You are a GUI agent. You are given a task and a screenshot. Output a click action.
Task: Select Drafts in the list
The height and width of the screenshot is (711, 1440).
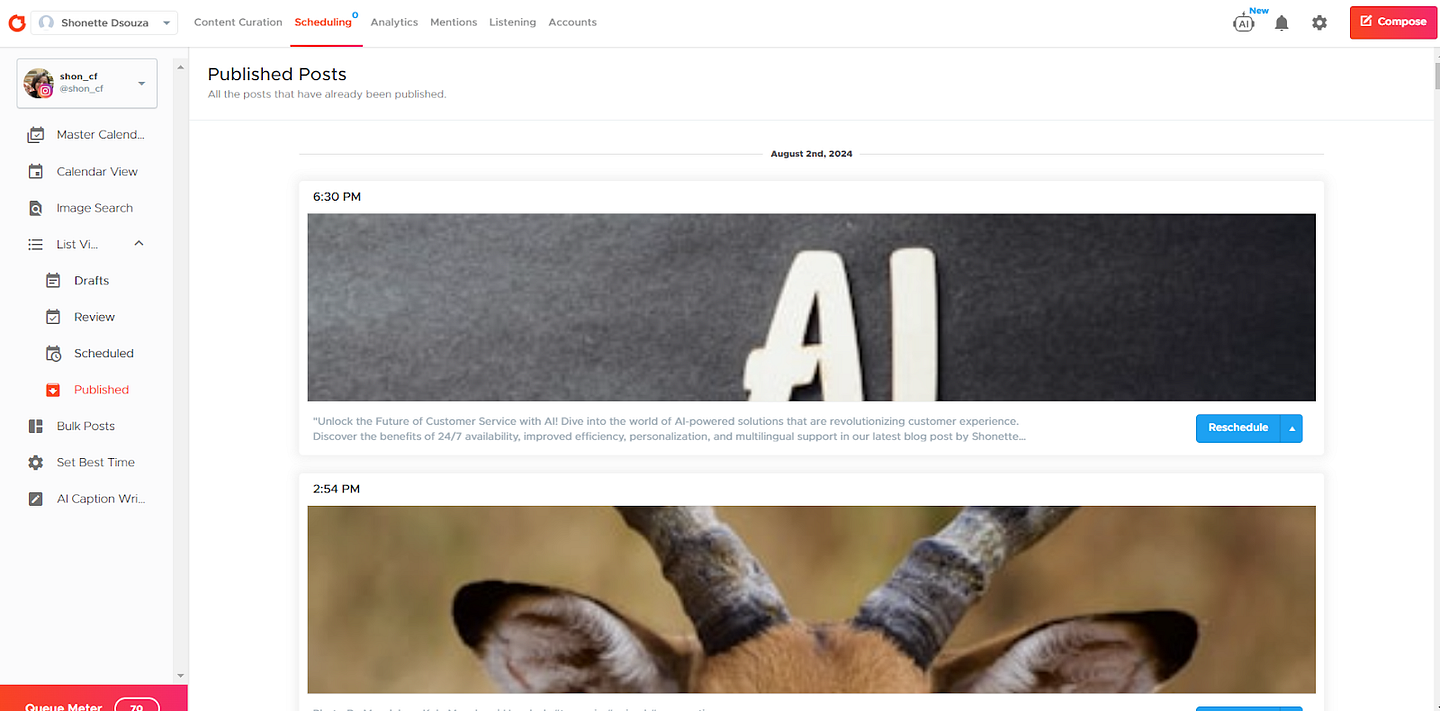[91, 281]
